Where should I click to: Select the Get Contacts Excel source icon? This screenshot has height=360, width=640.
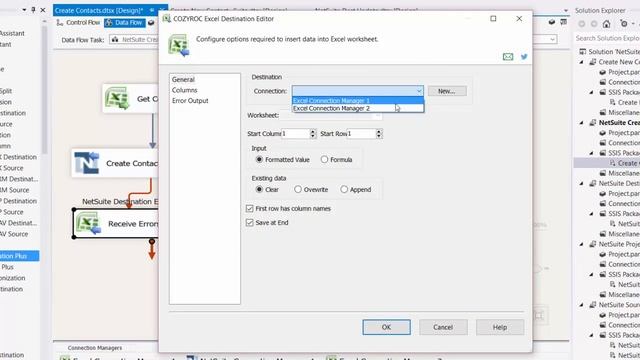point(117,98)
